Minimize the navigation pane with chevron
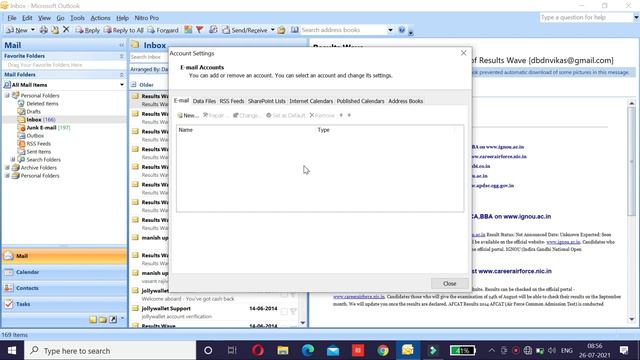The width and height of the screenshot is (640, 360). [121, 45]
